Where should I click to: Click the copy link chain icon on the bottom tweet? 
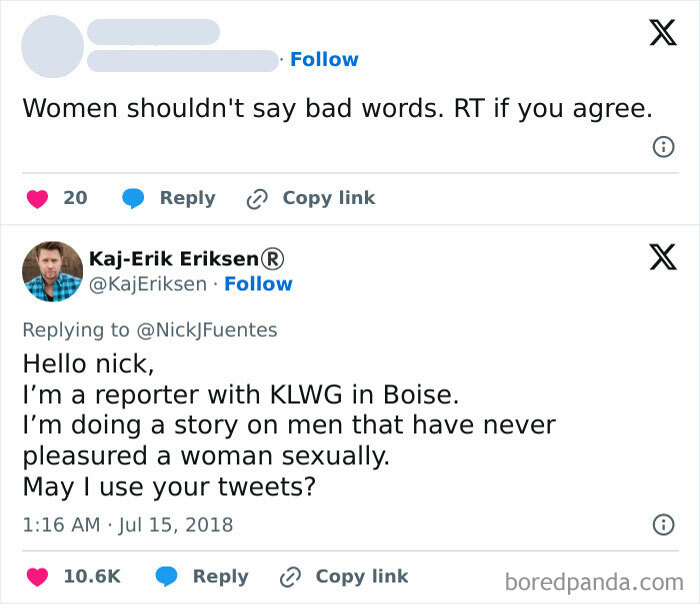(x=289, y=576)
